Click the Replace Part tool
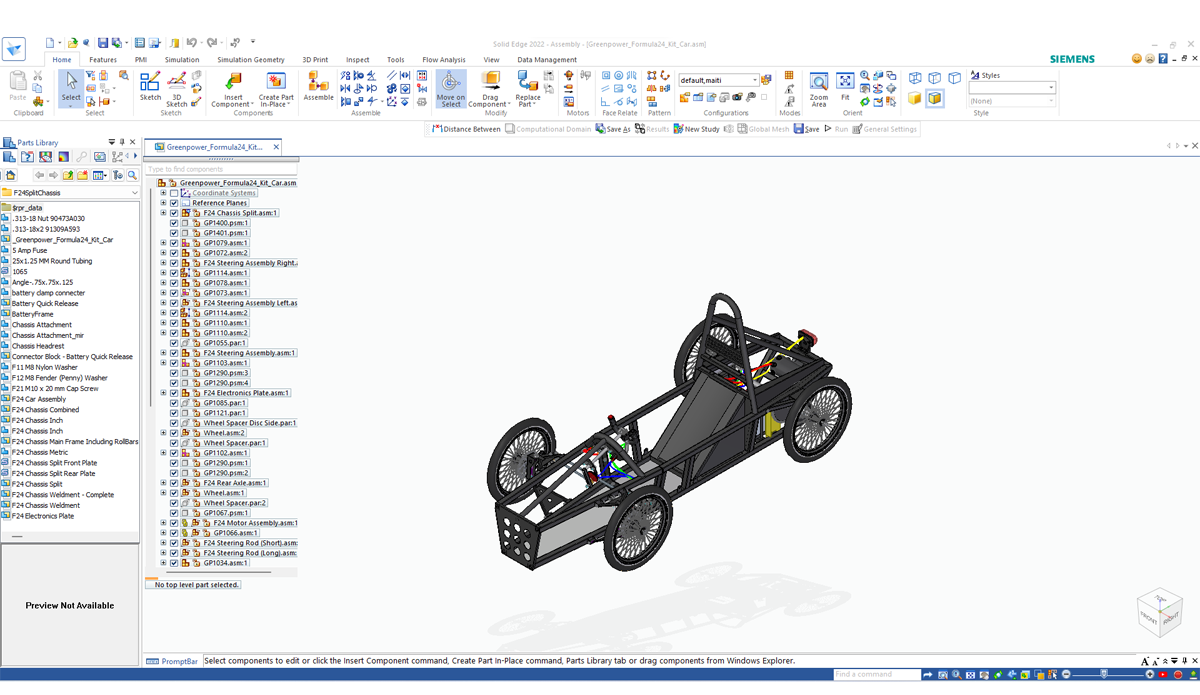This screenshot has width=1200, height=695. tap(528, 89)
